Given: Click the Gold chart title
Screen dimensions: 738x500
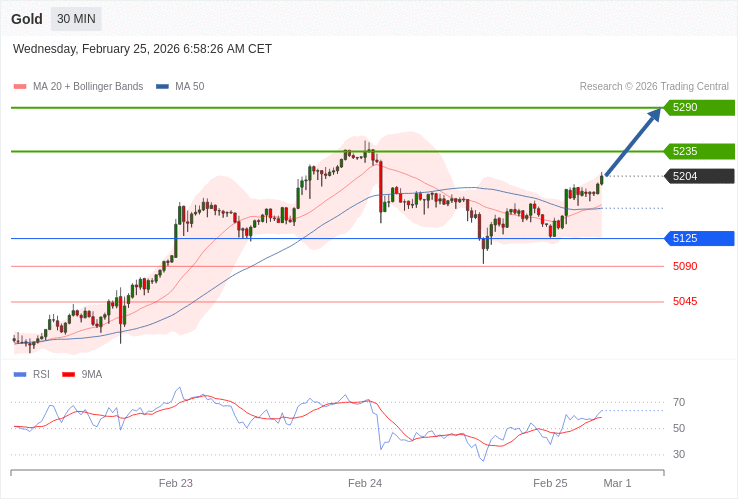Looking at the screenshot, I should point(27,19).
